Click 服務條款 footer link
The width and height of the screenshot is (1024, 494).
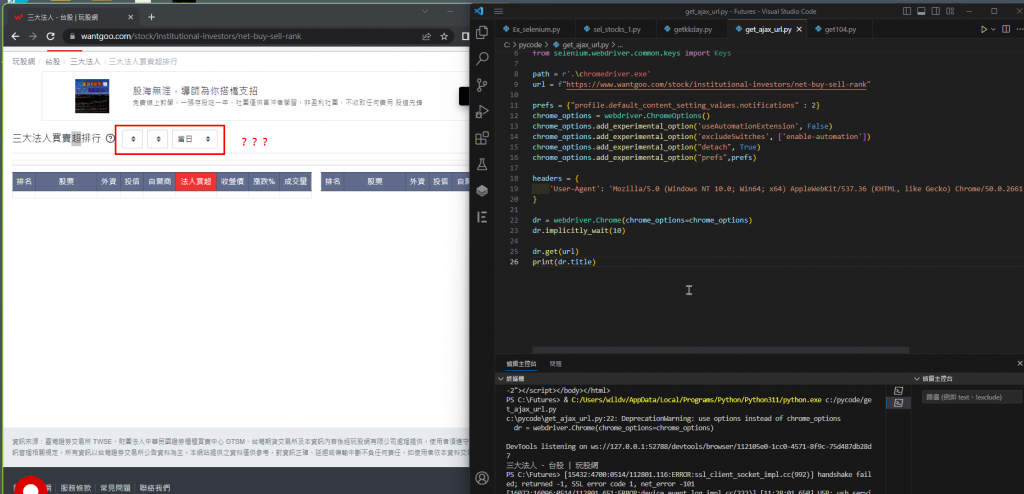click(76, 487)
